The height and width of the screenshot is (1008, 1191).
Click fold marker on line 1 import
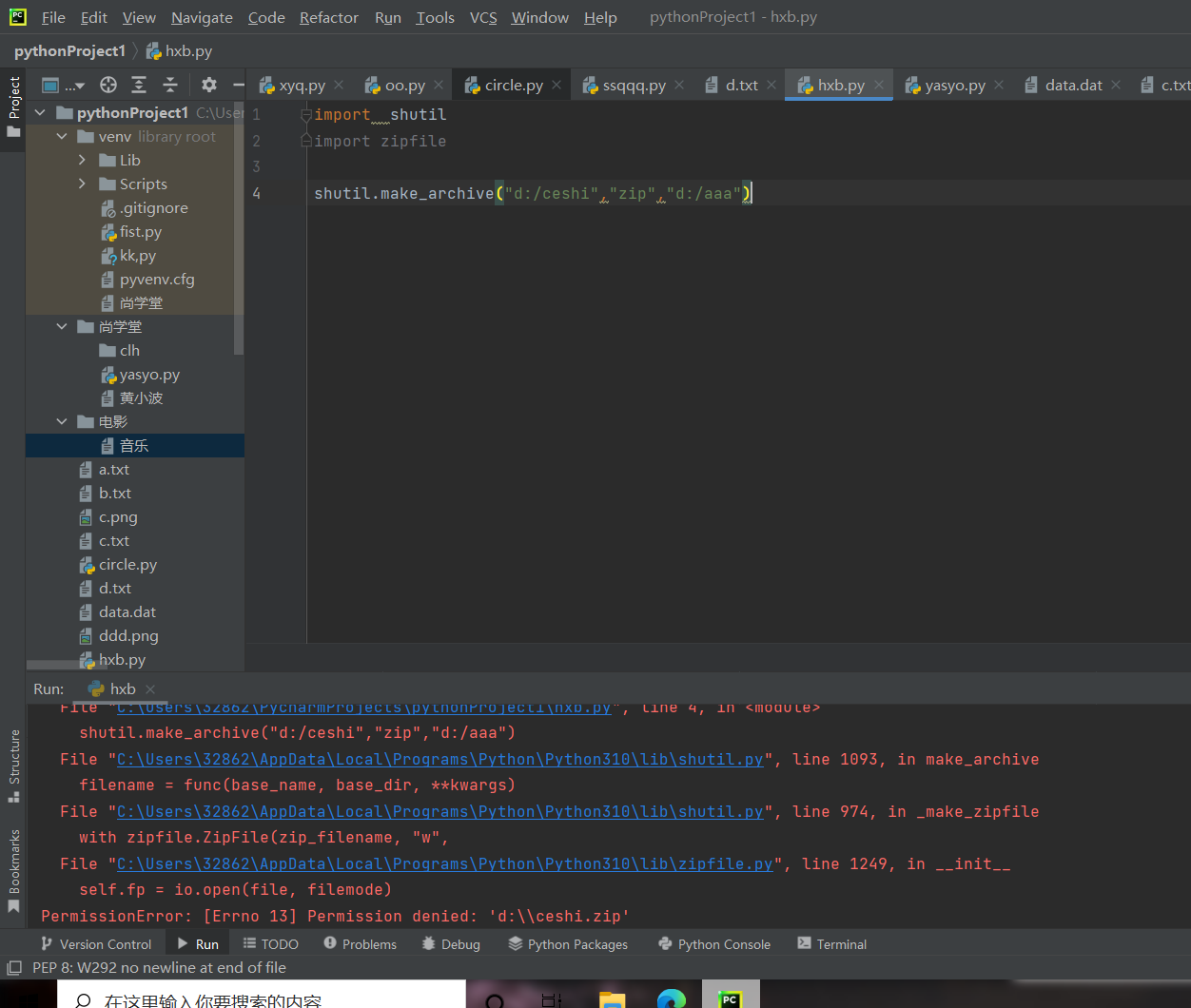(305, 114)
